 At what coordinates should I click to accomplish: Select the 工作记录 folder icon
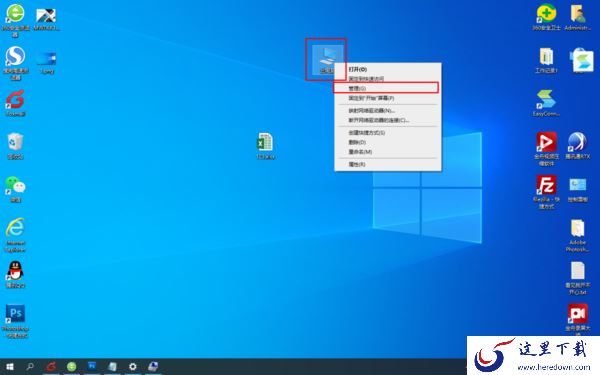pyautogui.click(x=546, y=60)
